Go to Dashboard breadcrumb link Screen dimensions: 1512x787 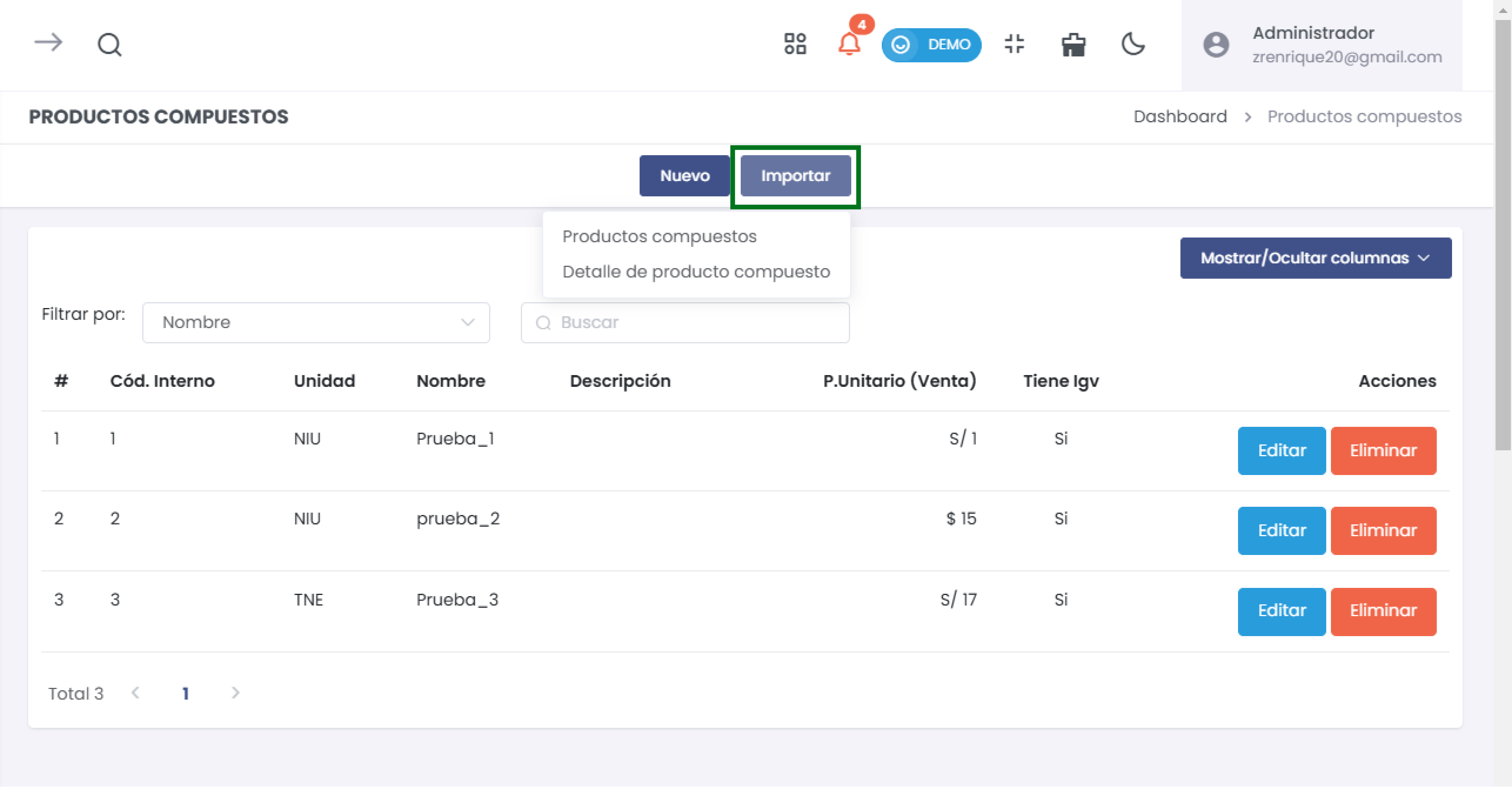pos(1180,116)
